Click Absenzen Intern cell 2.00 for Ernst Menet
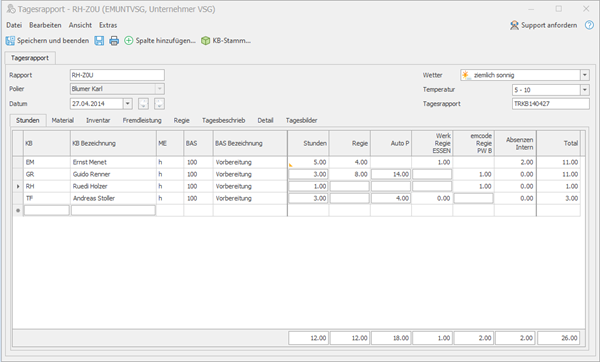The width and height of the screenshot is (600, 362). pyautogui.click(x=515, y=162)
